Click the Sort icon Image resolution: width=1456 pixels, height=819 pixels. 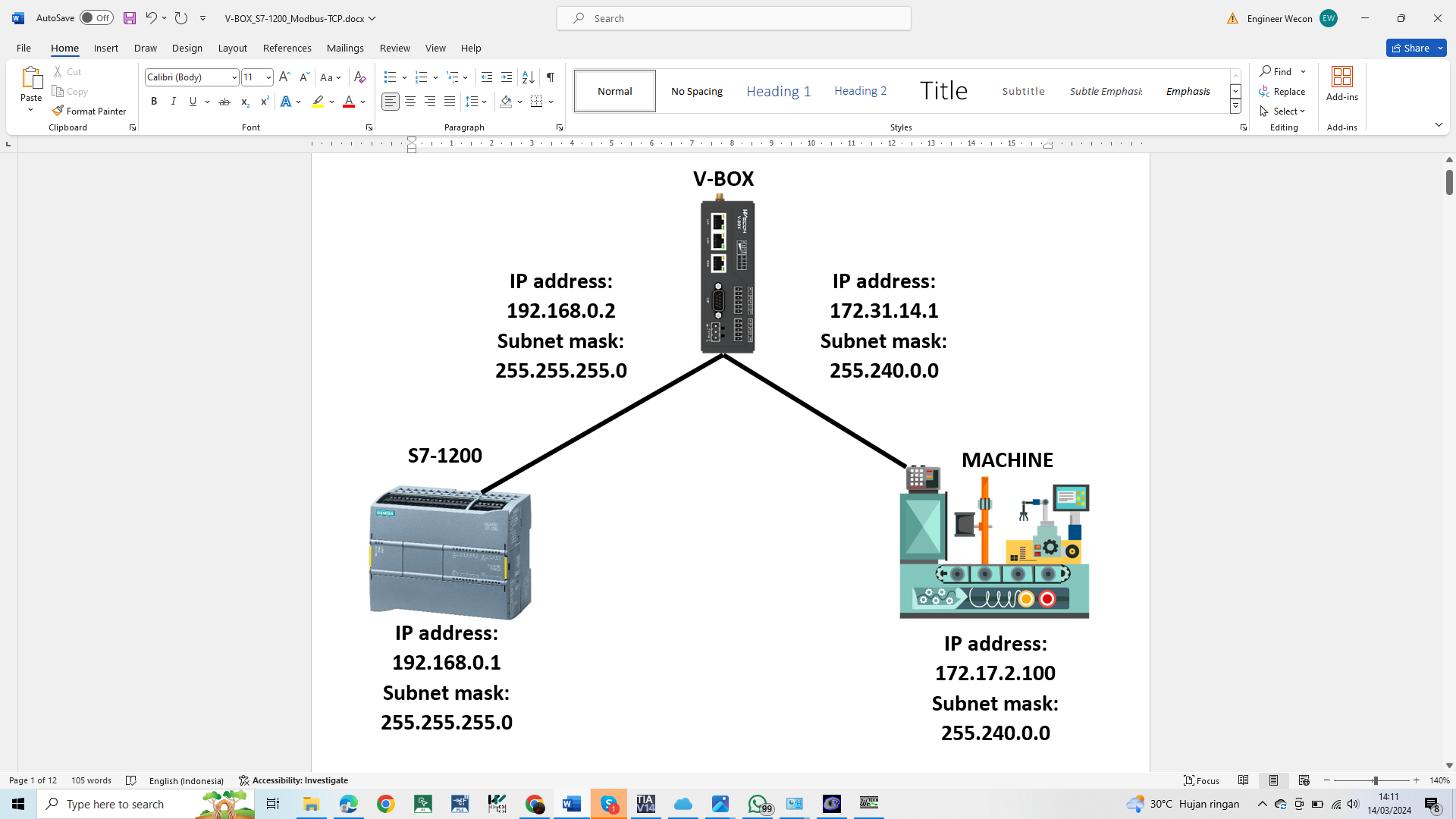coord(529,77)
